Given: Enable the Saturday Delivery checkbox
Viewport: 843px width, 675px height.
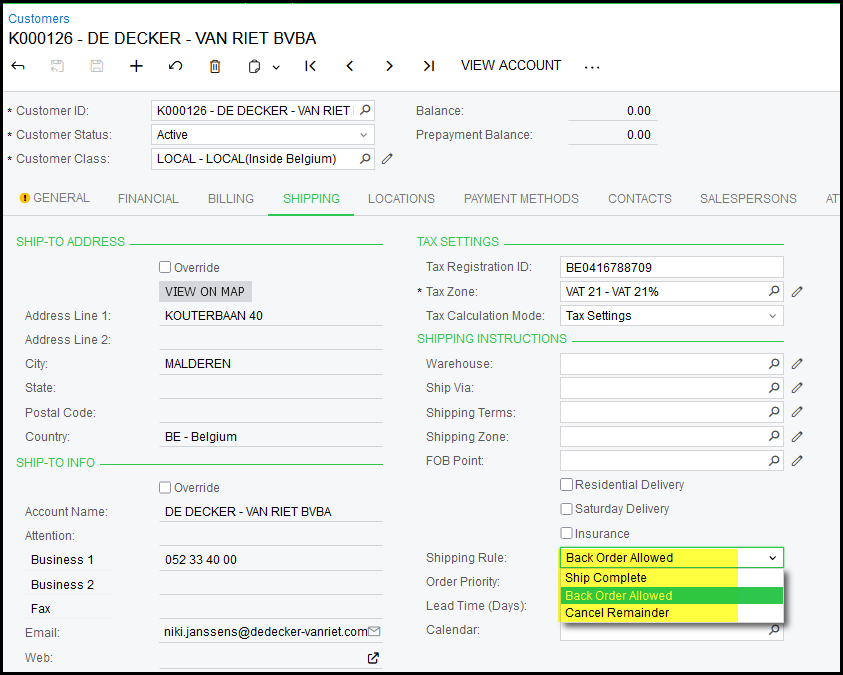Looking at the screenshot, I should [x=567, y=509].
